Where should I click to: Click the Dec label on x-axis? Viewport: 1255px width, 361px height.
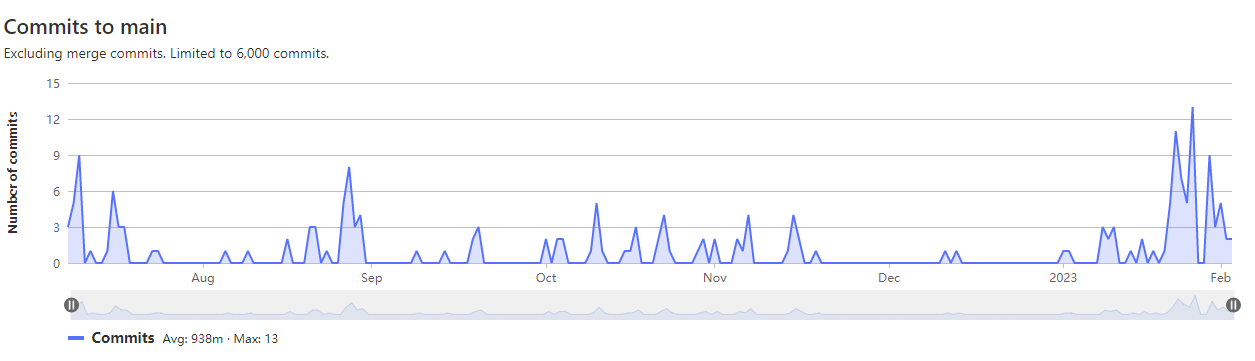[890, 277]
